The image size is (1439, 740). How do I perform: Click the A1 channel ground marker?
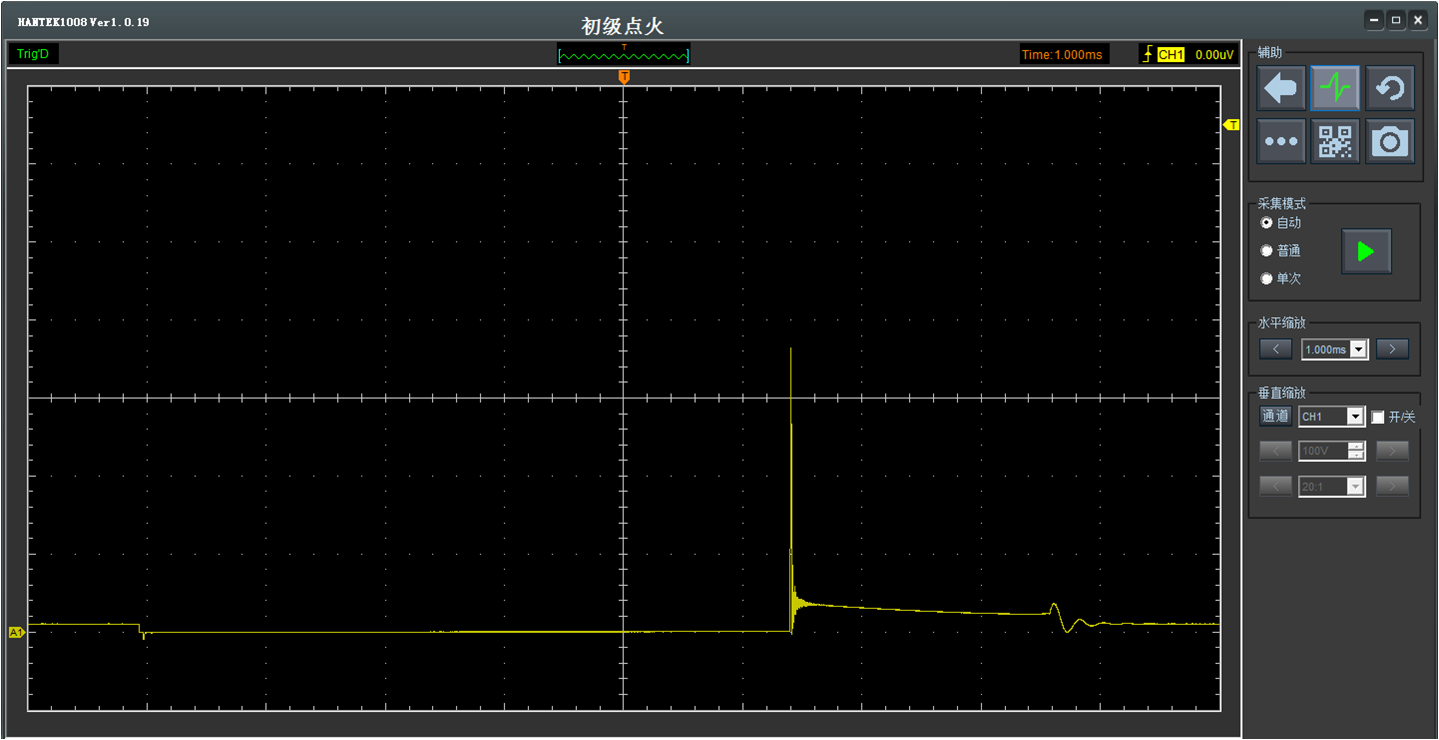pos(16,632)
